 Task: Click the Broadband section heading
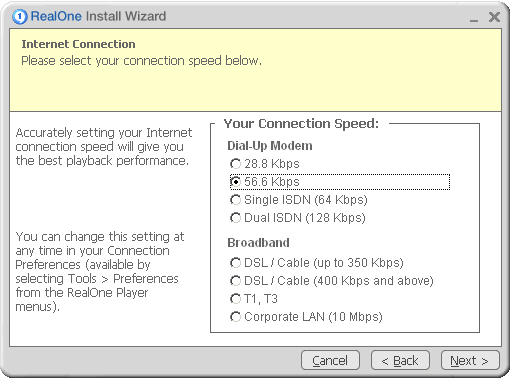(x=258, y=243)
